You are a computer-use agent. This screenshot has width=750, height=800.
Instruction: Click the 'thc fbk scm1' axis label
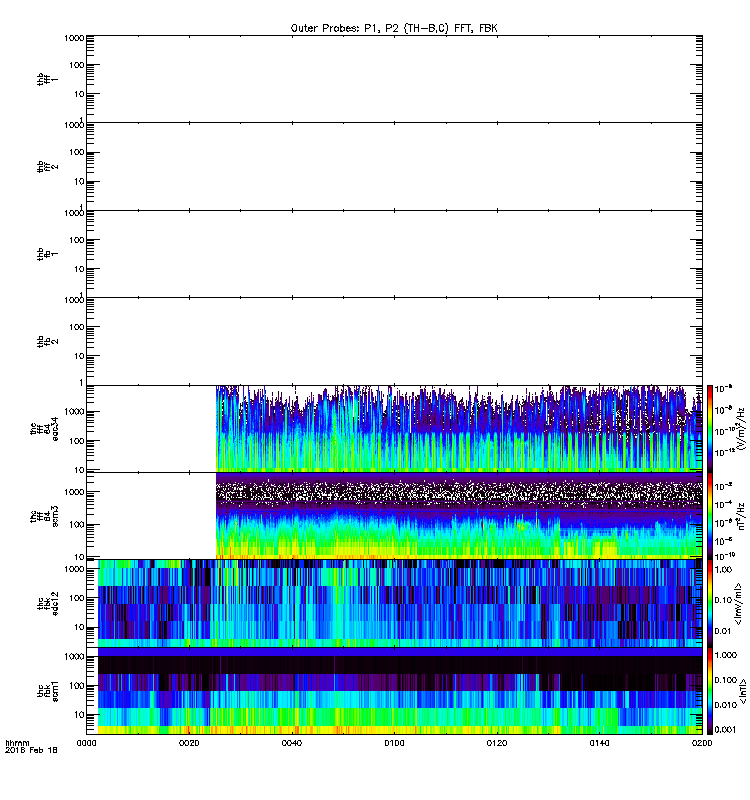coord(47,691)
